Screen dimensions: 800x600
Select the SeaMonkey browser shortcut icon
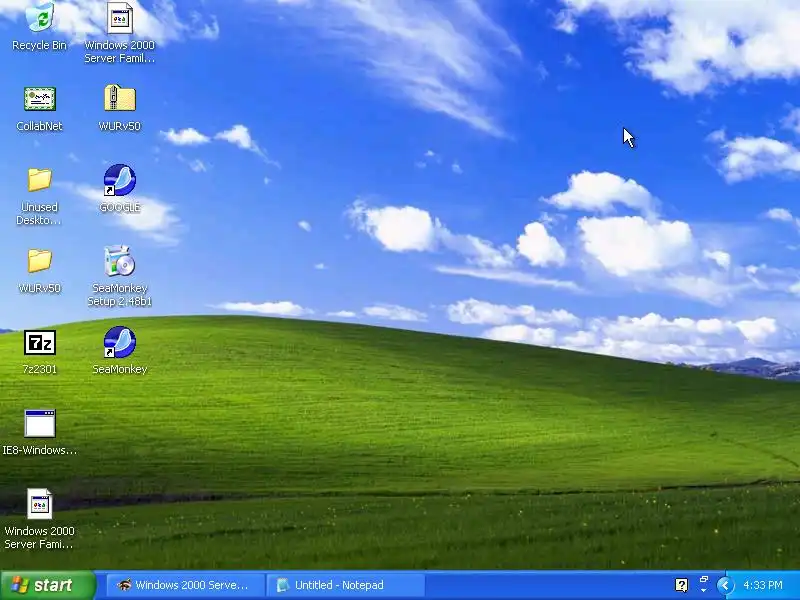click(120, 342)
